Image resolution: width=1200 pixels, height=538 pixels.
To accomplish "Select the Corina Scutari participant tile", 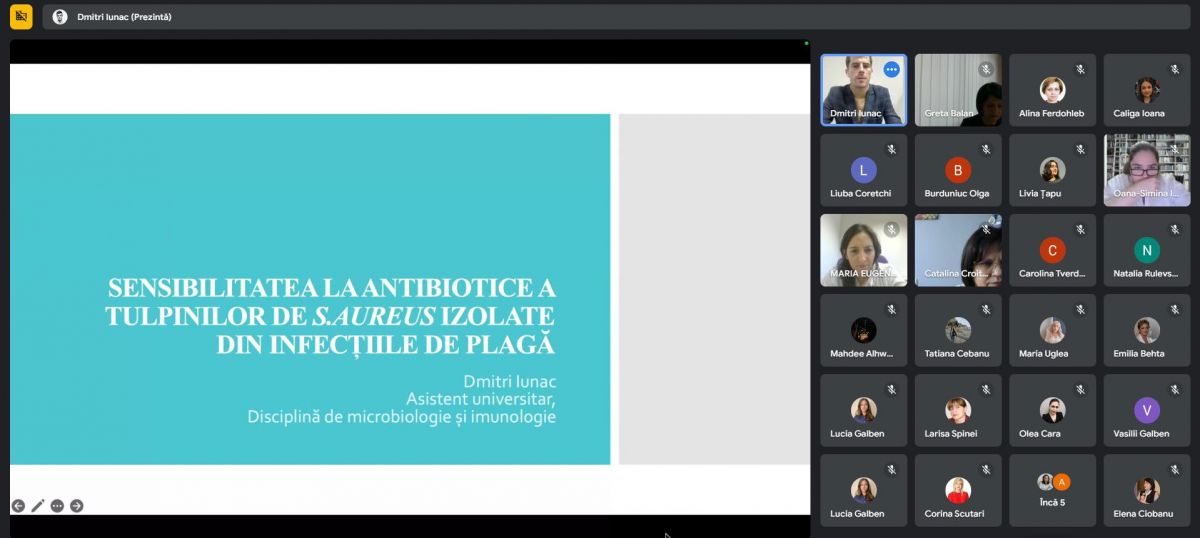I will [x=958, y=490].
